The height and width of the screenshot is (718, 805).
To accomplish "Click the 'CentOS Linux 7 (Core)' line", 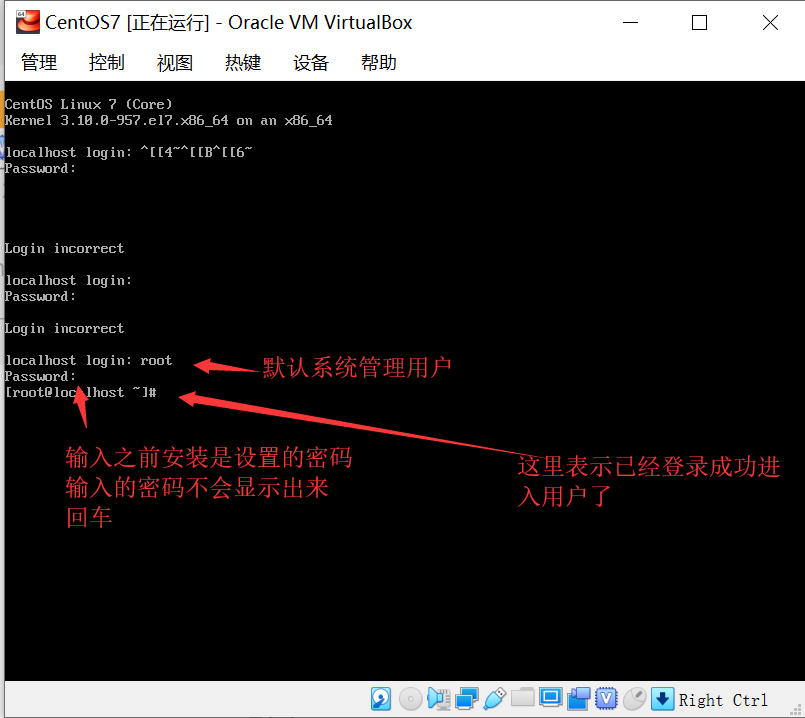I will tap(88, 104).
